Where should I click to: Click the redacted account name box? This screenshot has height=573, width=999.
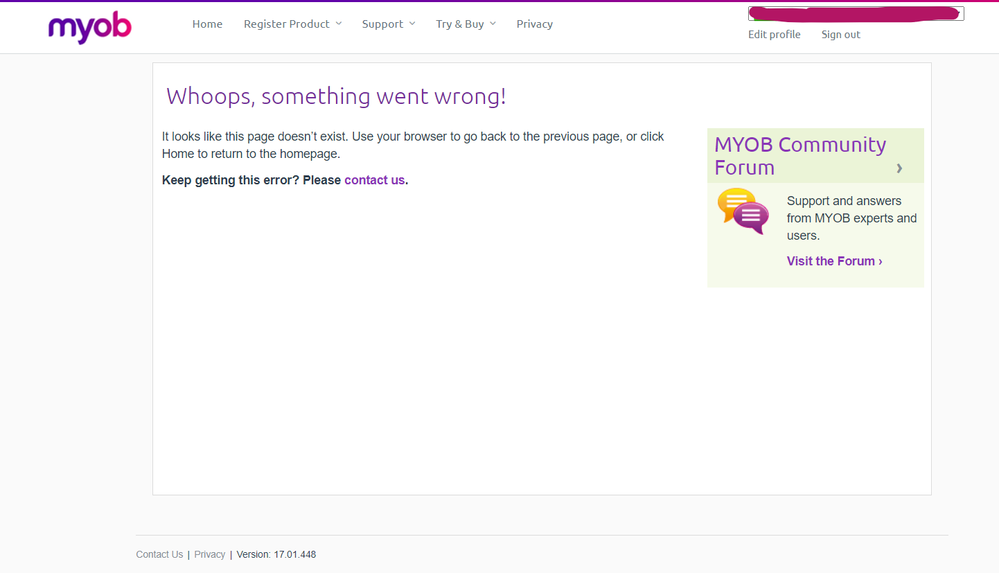[x=855, y=14]
